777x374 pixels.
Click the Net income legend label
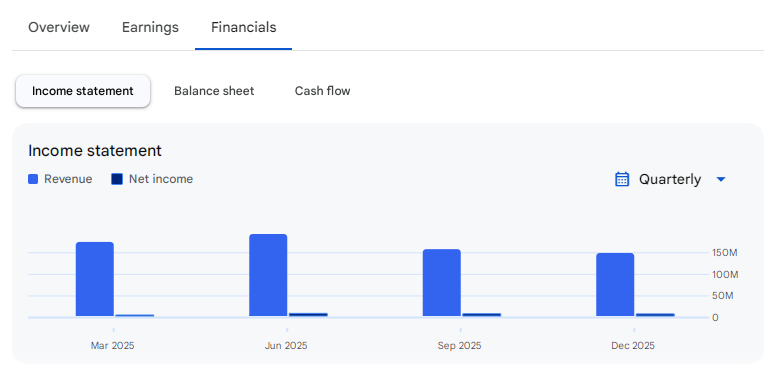(x=161, y=179)
